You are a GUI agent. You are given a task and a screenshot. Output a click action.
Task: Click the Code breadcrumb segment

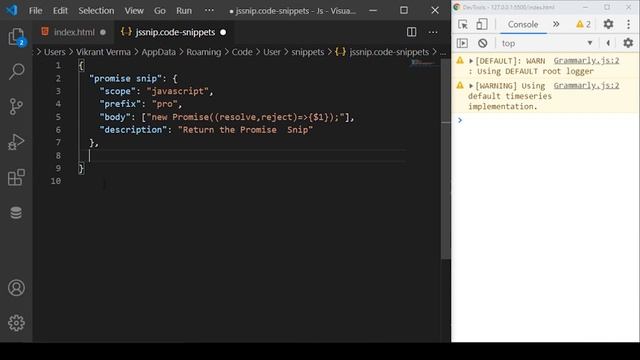(x=242, y=52)
